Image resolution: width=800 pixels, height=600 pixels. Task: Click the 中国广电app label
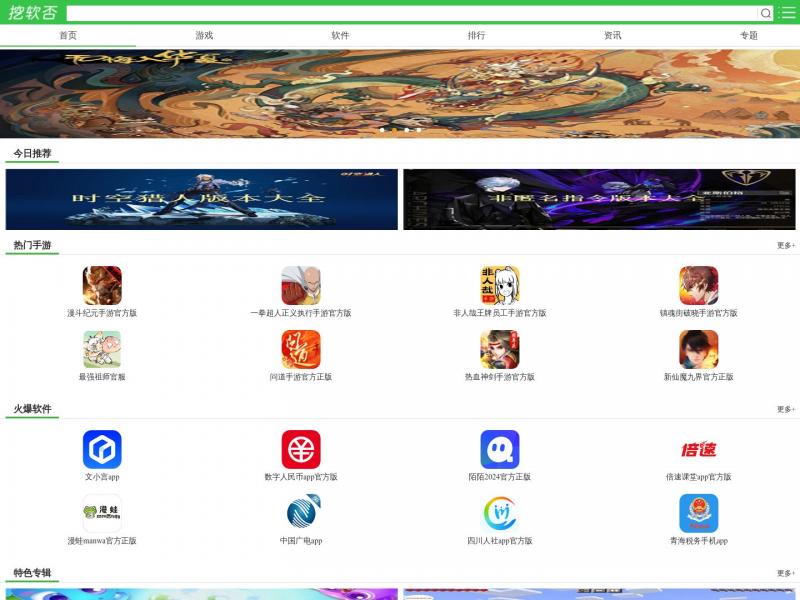tap(301, 540)
